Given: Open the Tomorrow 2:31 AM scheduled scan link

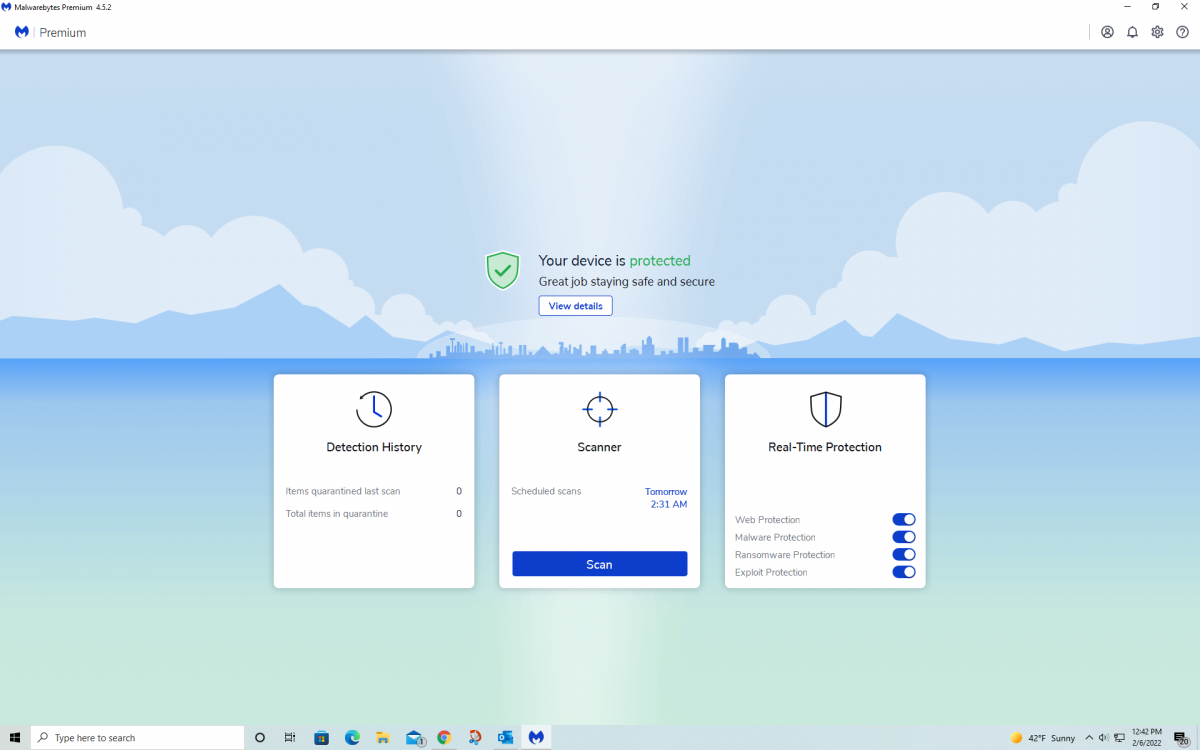Looking at the screenshot, I should [x=666, y=498].
